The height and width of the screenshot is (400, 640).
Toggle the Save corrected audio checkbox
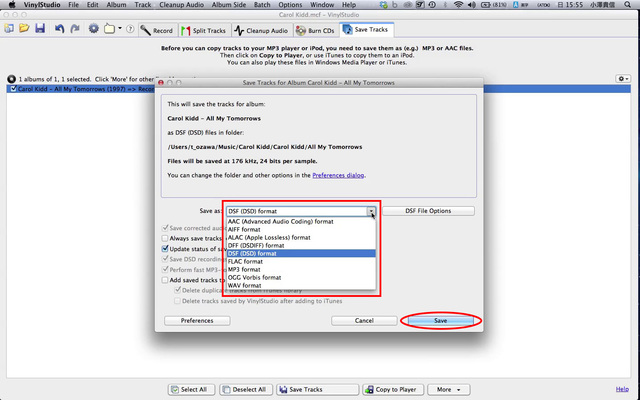click(x=165, y=228)
